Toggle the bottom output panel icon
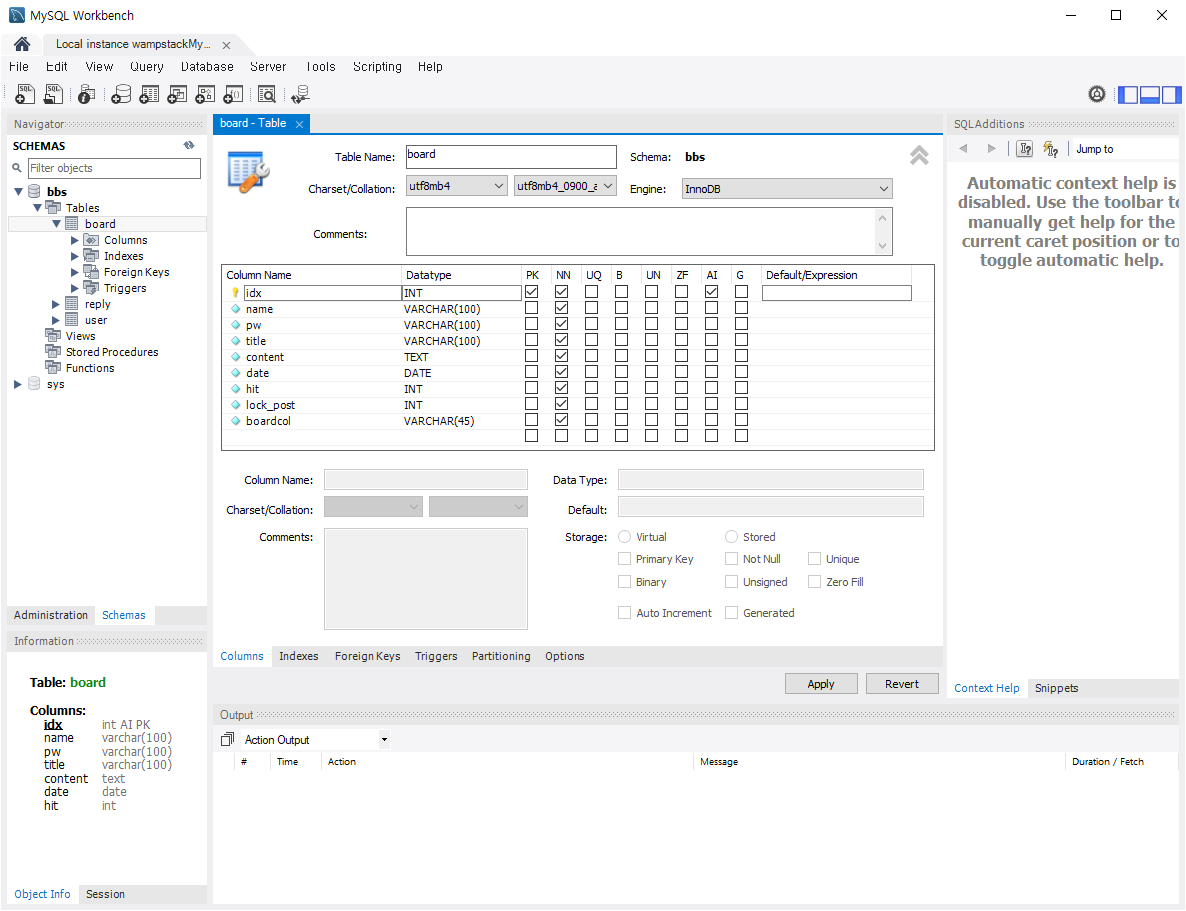 [x=1150, y=95]
